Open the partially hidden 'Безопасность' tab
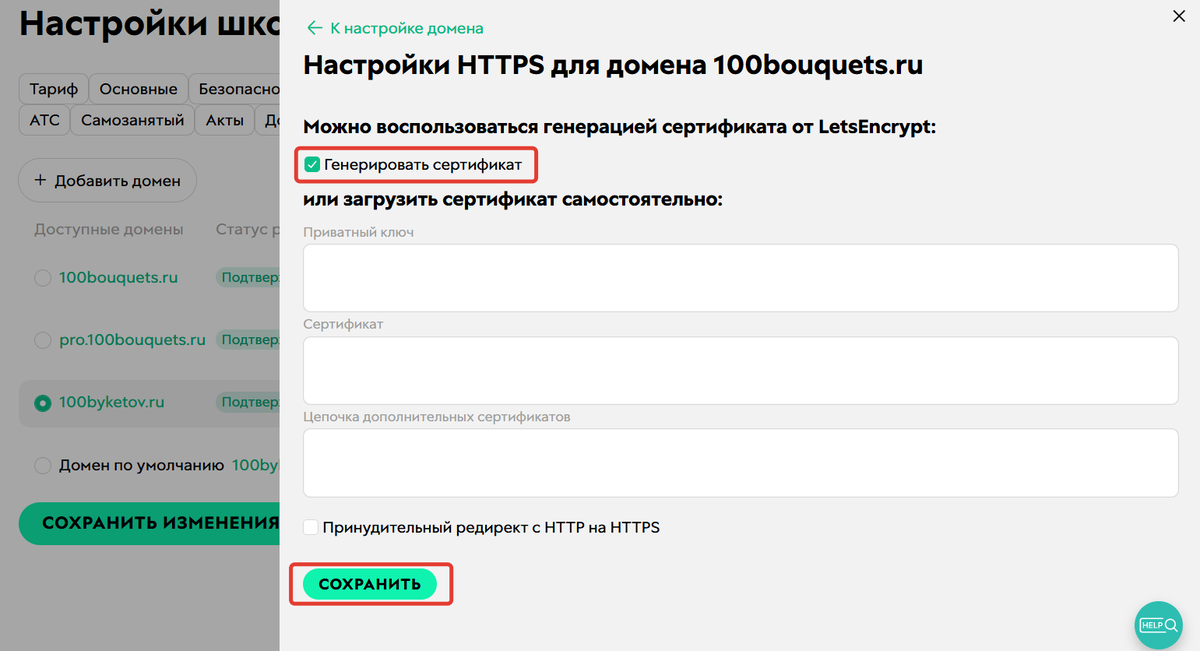The height and width of the screenshot is (651, 1200). tap(234, 89)
